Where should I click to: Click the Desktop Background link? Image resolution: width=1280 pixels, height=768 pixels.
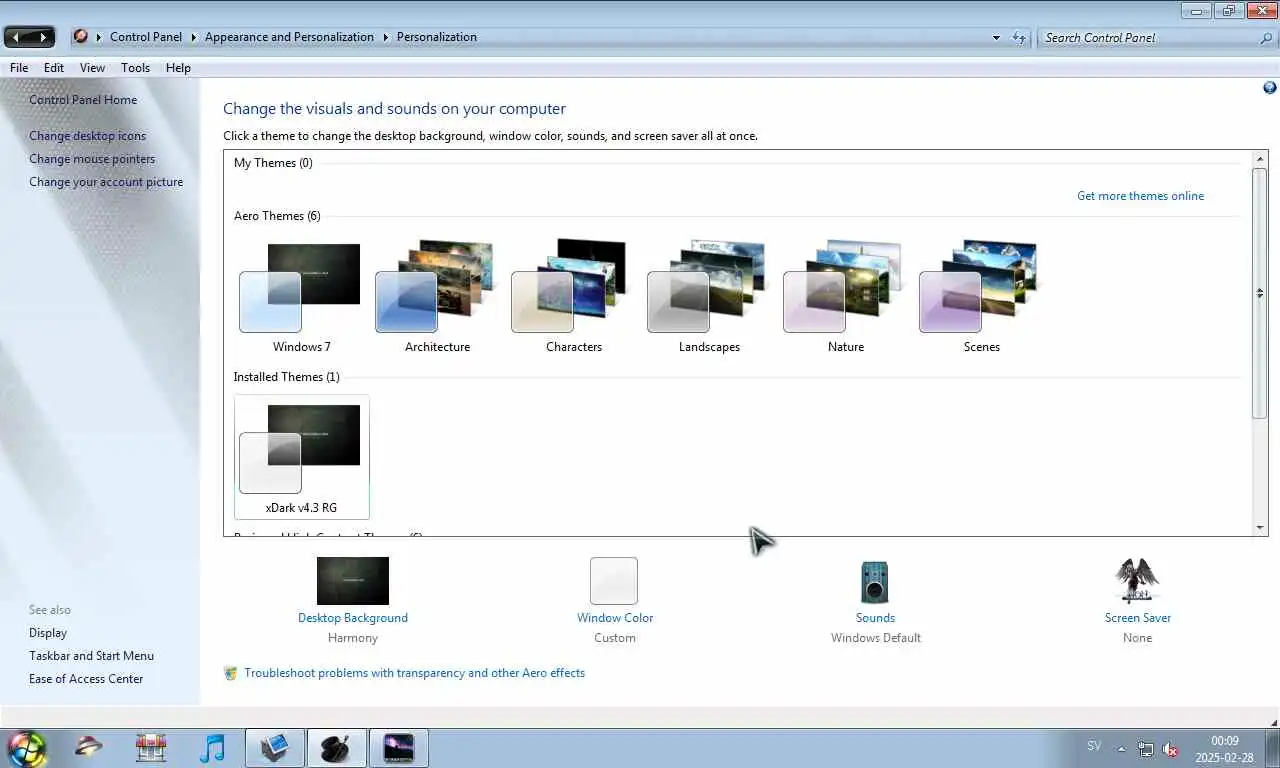pos(353,618)
